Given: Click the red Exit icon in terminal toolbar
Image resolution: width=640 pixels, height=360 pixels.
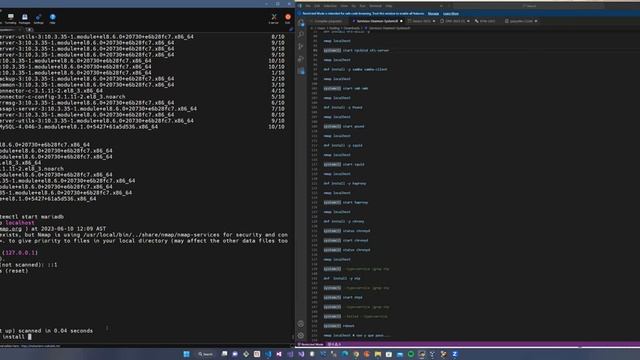Looking at the screenshot, I should click(288, 18).
